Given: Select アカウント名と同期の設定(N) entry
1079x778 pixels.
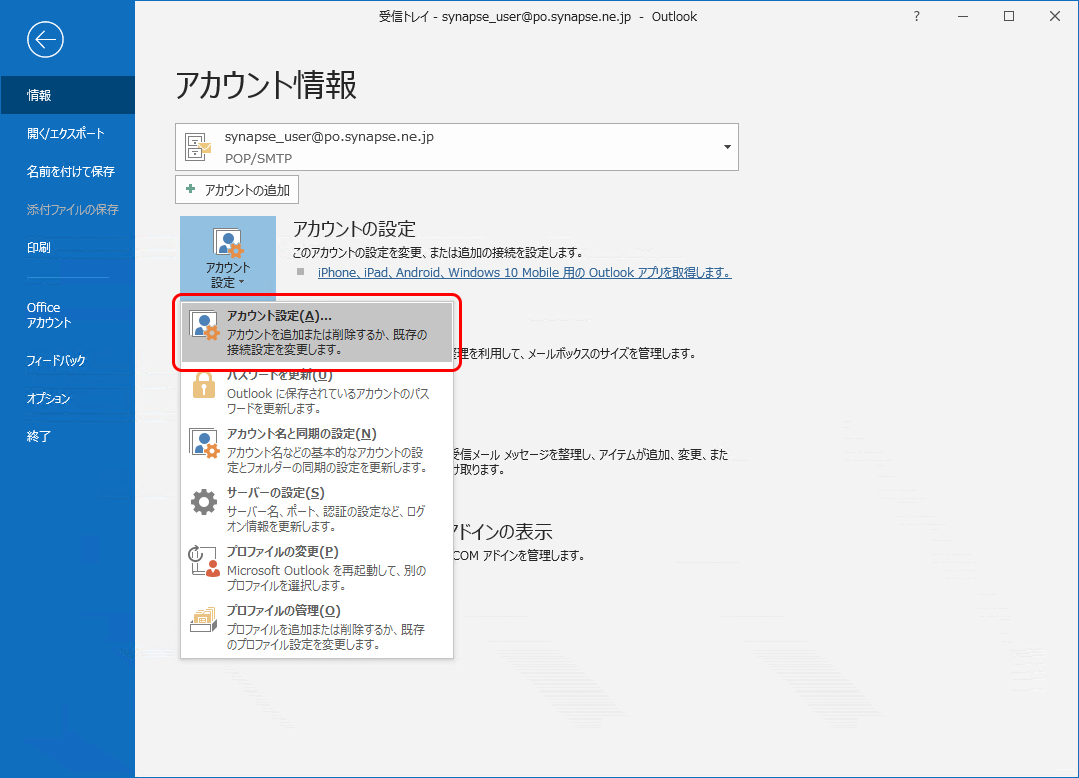Looking at the screenshot, I should (317, 451).
